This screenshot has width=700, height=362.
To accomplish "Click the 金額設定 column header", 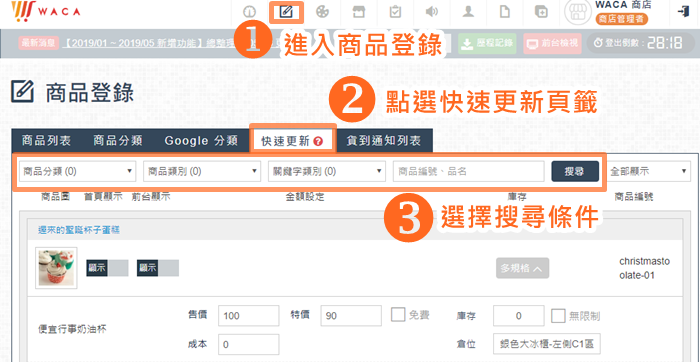I will pos(305,197).
